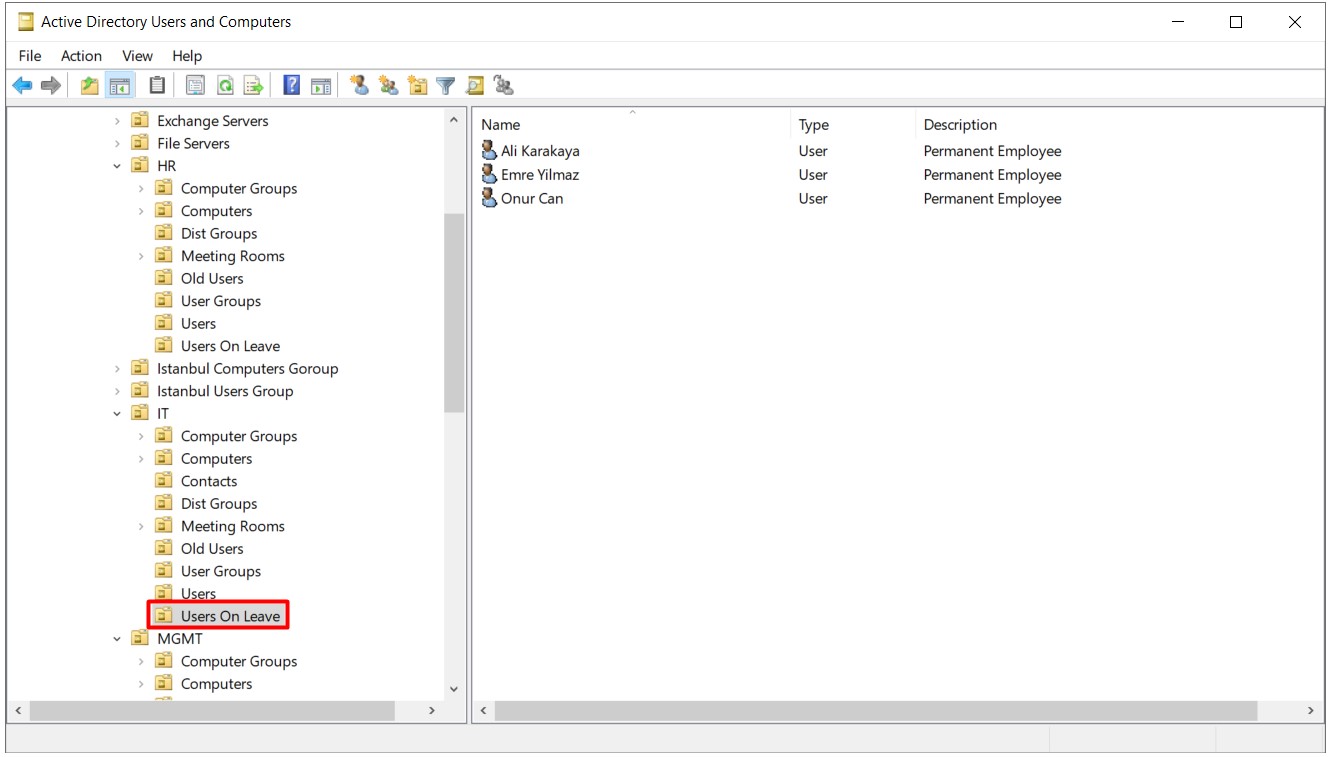Expand Computer Groups under MGMT
The image size is (1329, 757).
[x=141, y=661]
